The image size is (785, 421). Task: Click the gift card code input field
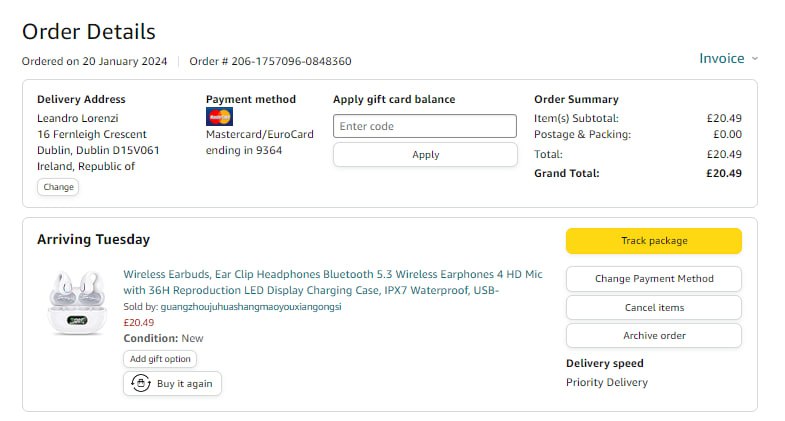click(424, 126)
